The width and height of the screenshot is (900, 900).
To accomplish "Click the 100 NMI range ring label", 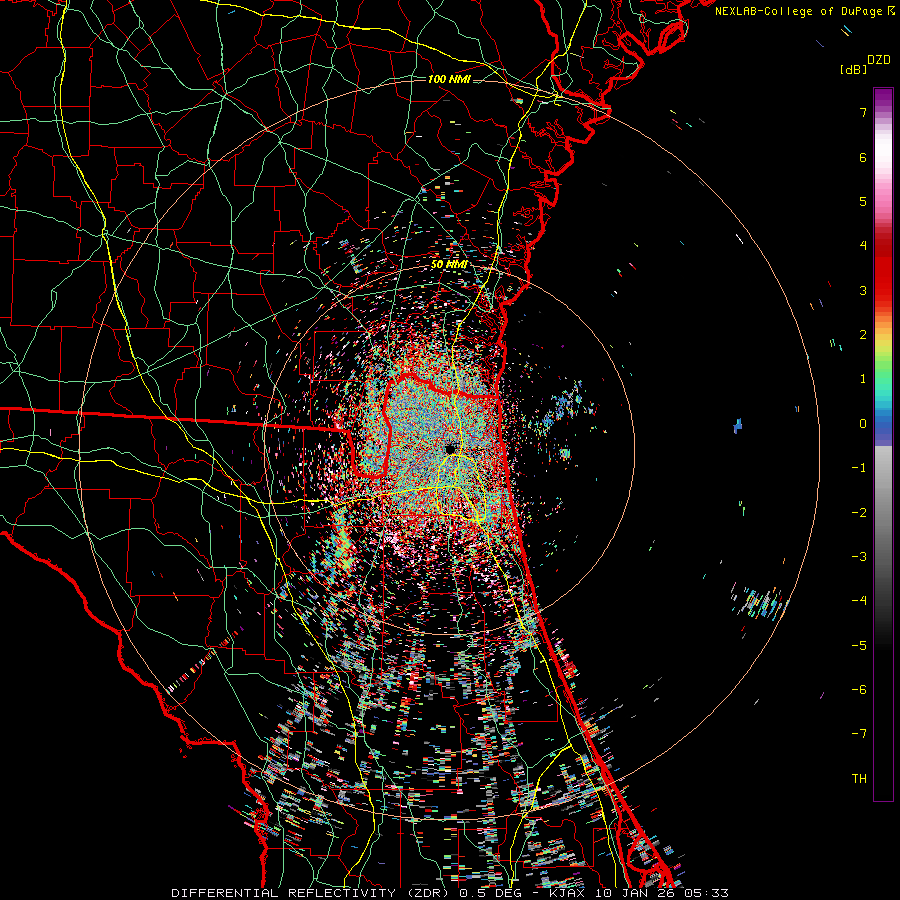I will tap(449, 79).
